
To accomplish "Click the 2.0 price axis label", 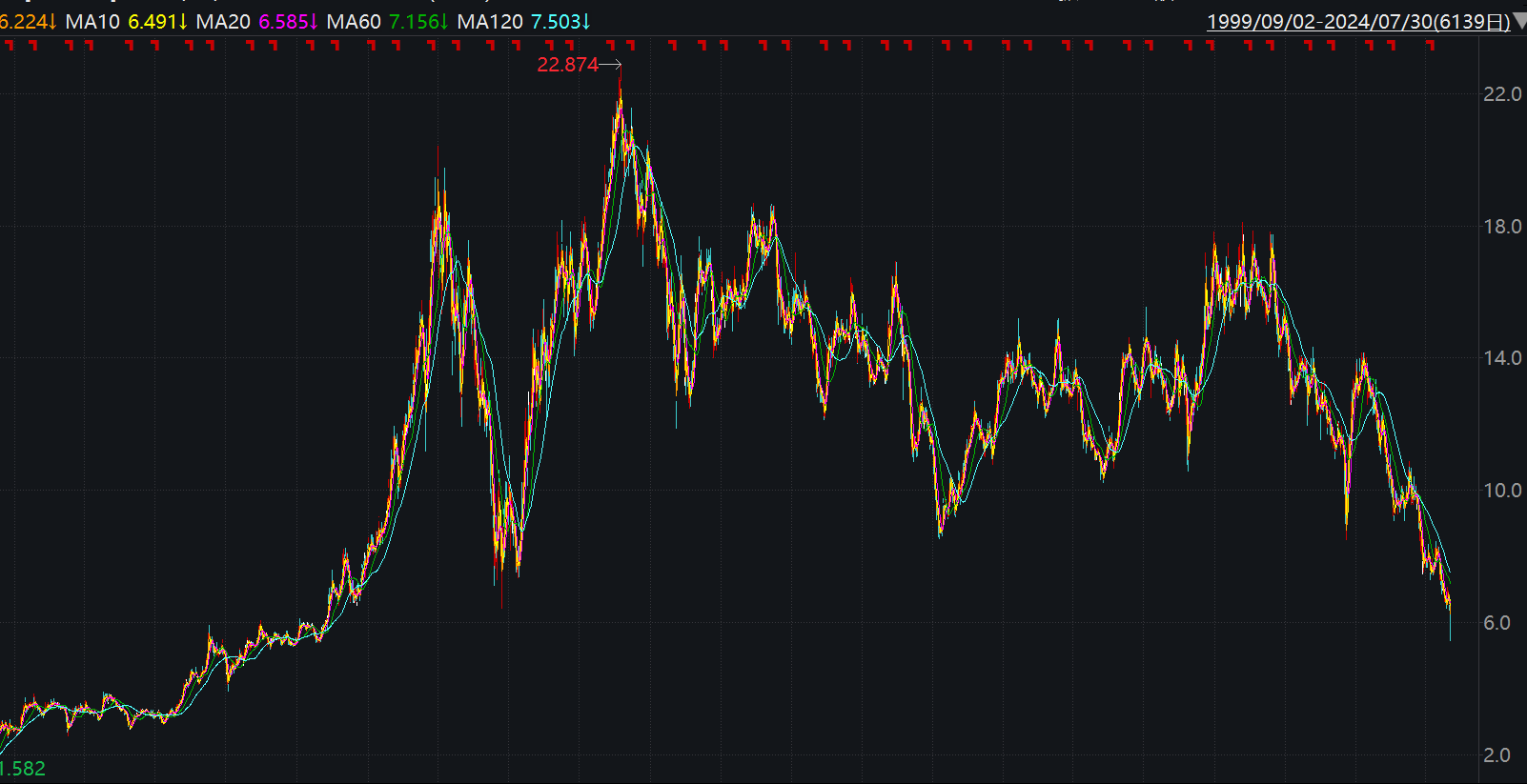I will tap(1497, 754).
